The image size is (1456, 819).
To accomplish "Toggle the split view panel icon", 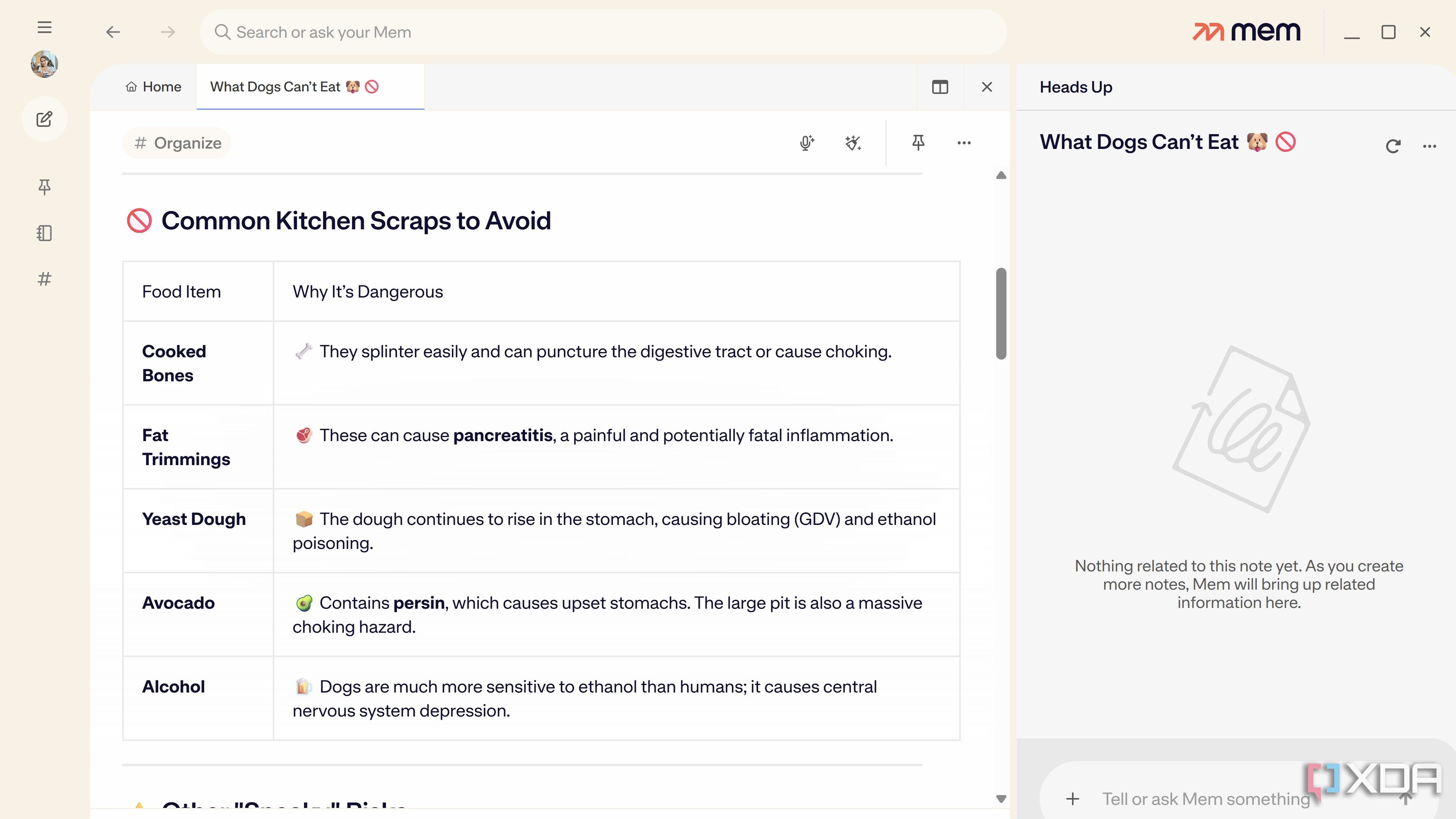I will click(940, 87).
